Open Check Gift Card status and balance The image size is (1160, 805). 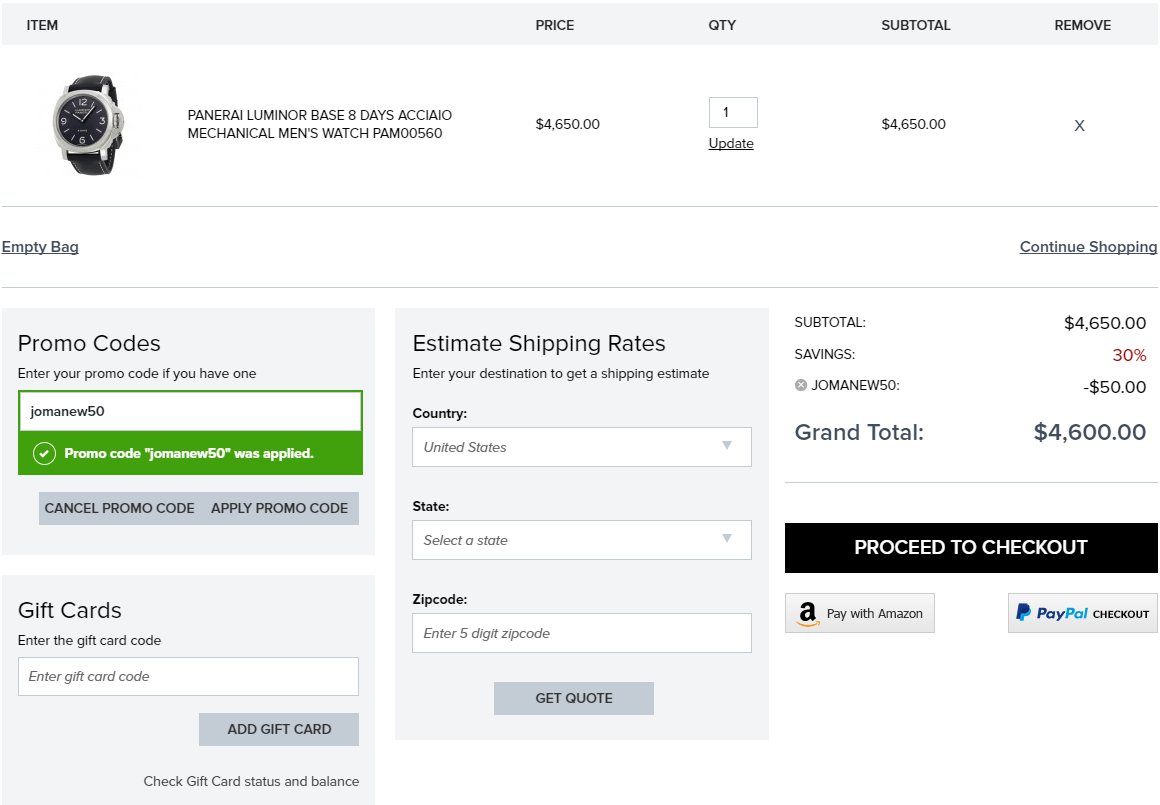[x=252, y=781]
